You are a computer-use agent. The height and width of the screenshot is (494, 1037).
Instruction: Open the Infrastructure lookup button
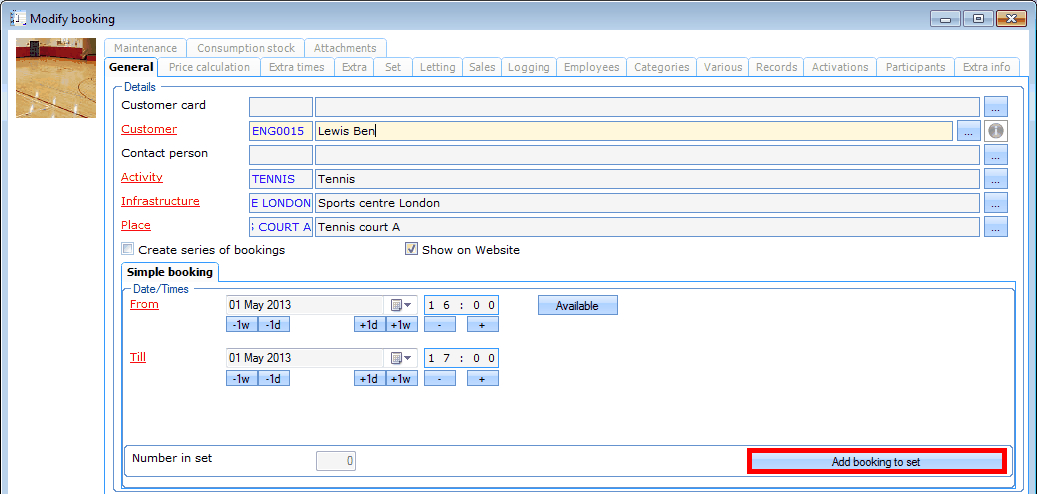(x=995, y=203)
